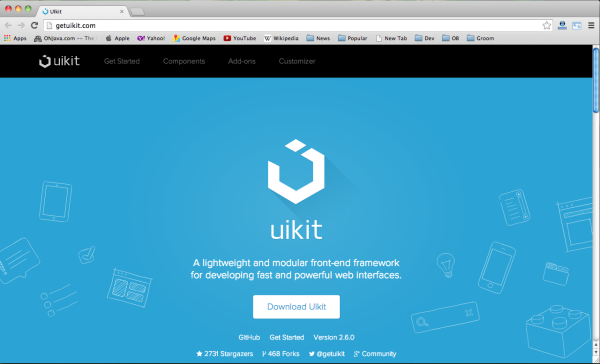Expand the Popular bookmark folder
The image size is (600, 364).
point(352,38)
